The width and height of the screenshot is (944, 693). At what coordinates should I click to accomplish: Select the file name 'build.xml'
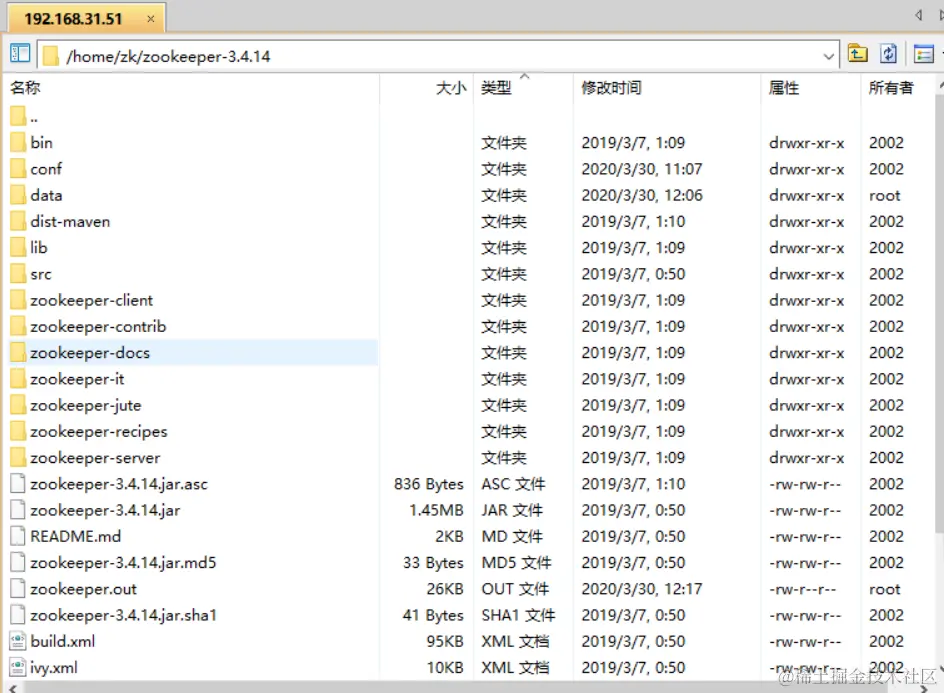pos(63,641)
